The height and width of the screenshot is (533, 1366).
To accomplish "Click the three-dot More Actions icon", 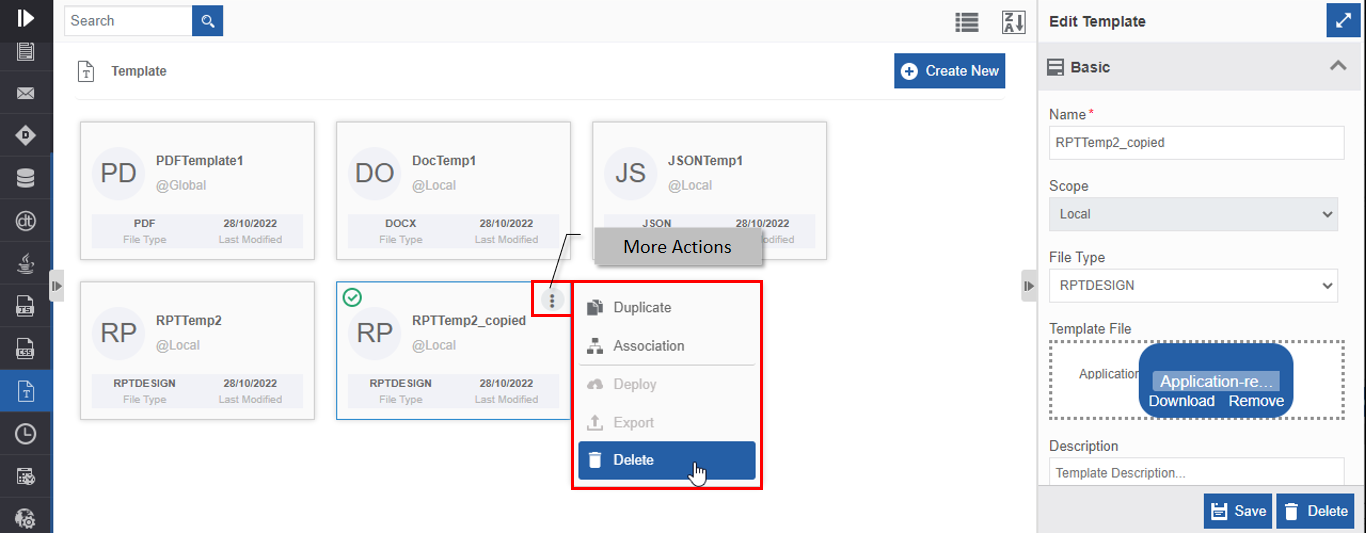I will [x=552, y=300].
